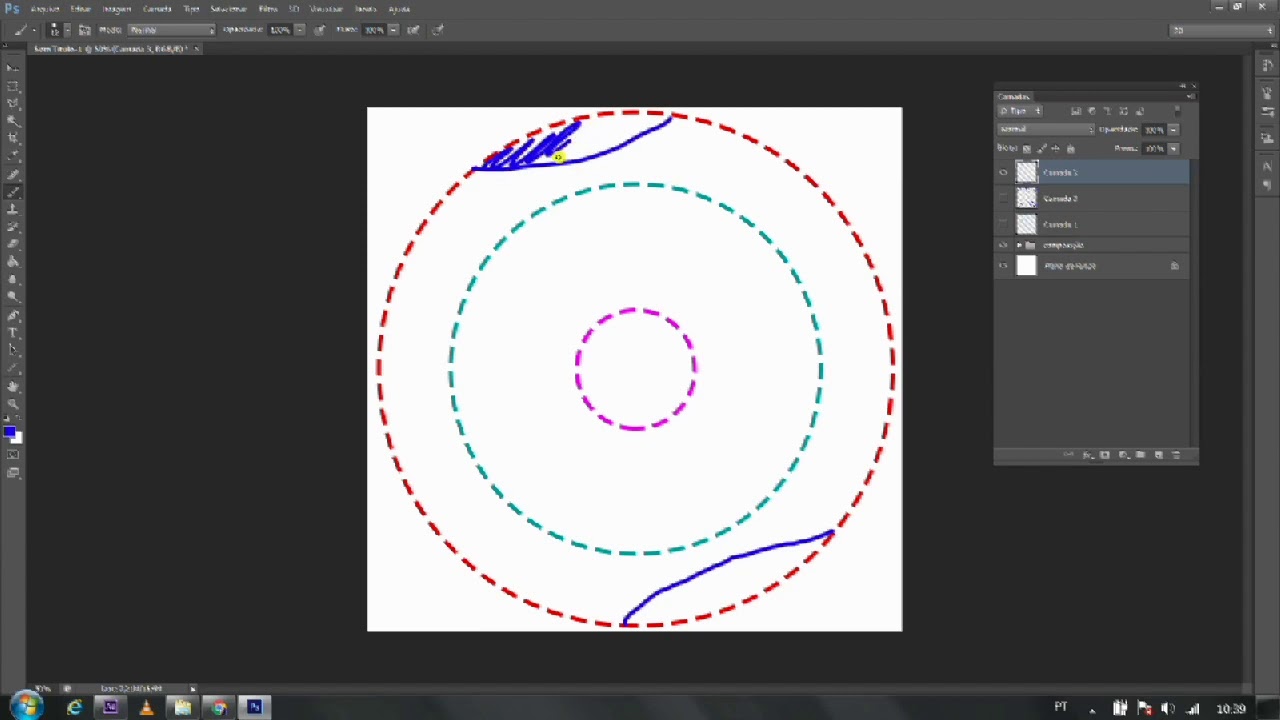
Task: Toggle lock image pixels in layers panel
Action: (1041, 149)
